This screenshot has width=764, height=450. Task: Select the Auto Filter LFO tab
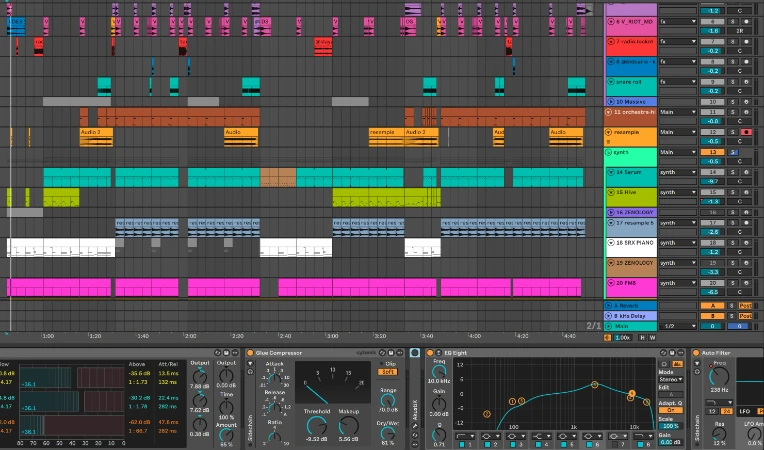(x=745, y=412)
